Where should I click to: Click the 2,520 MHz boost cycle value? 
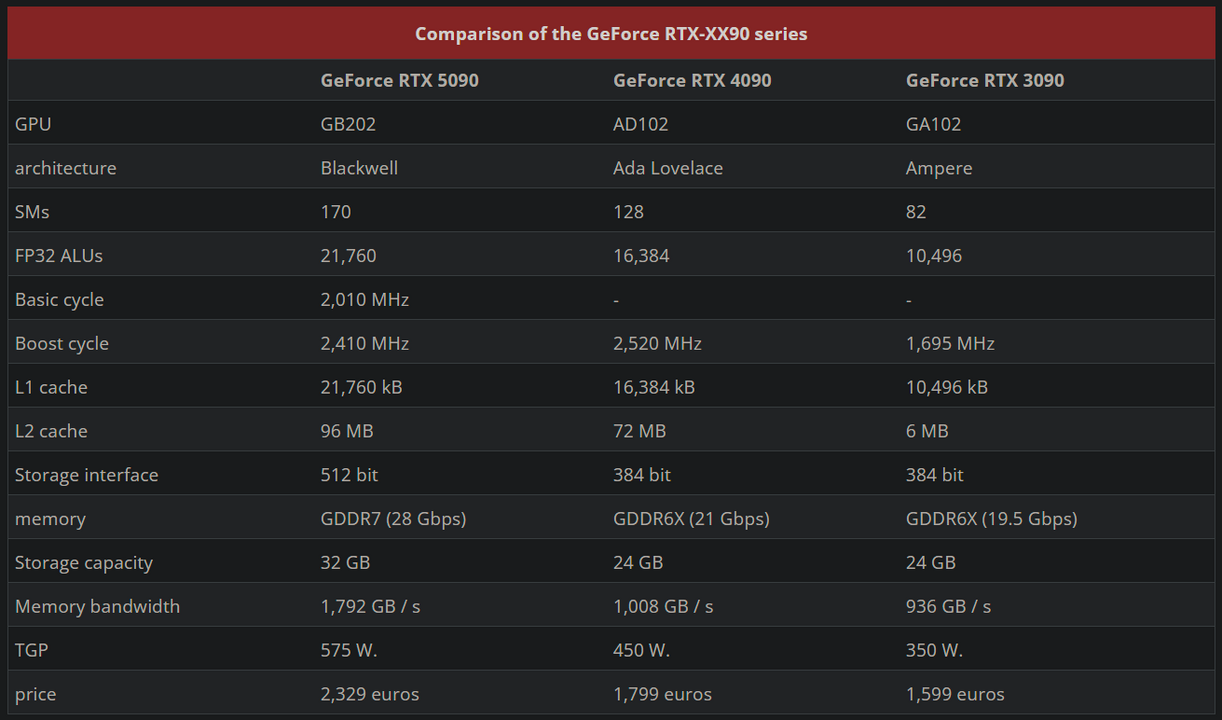[x=657, y=343]
